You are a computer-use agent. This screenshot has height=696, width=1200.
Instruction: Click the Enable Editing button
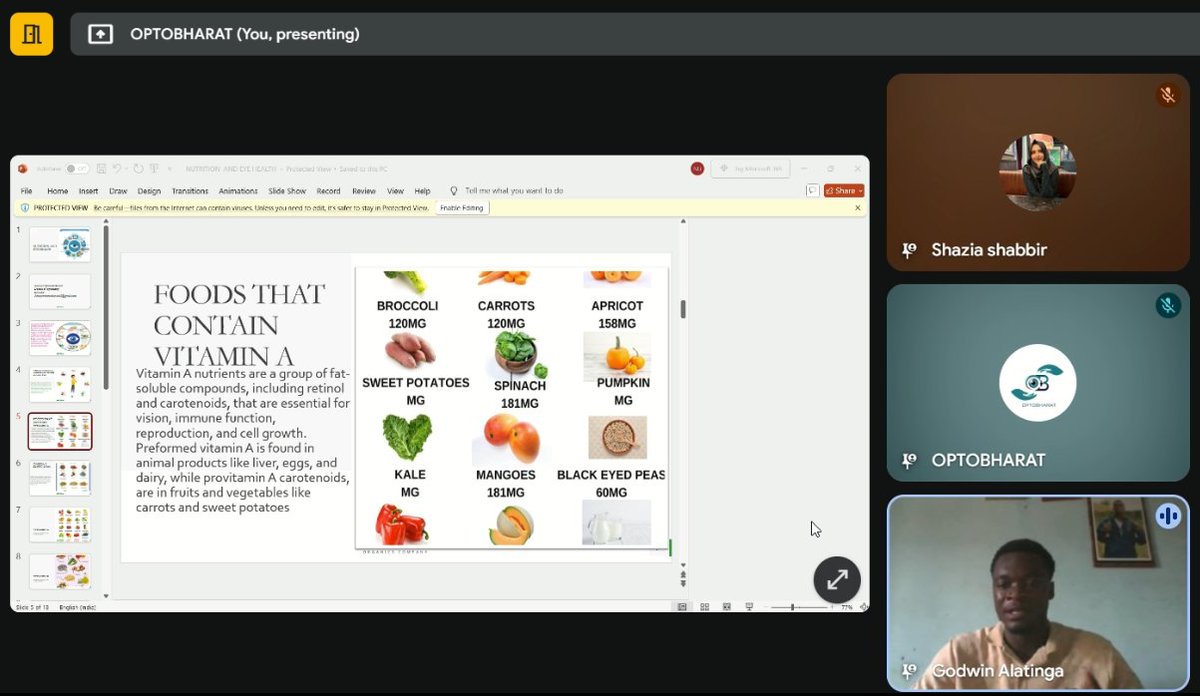pyautogui.click(x=461, y=208)
